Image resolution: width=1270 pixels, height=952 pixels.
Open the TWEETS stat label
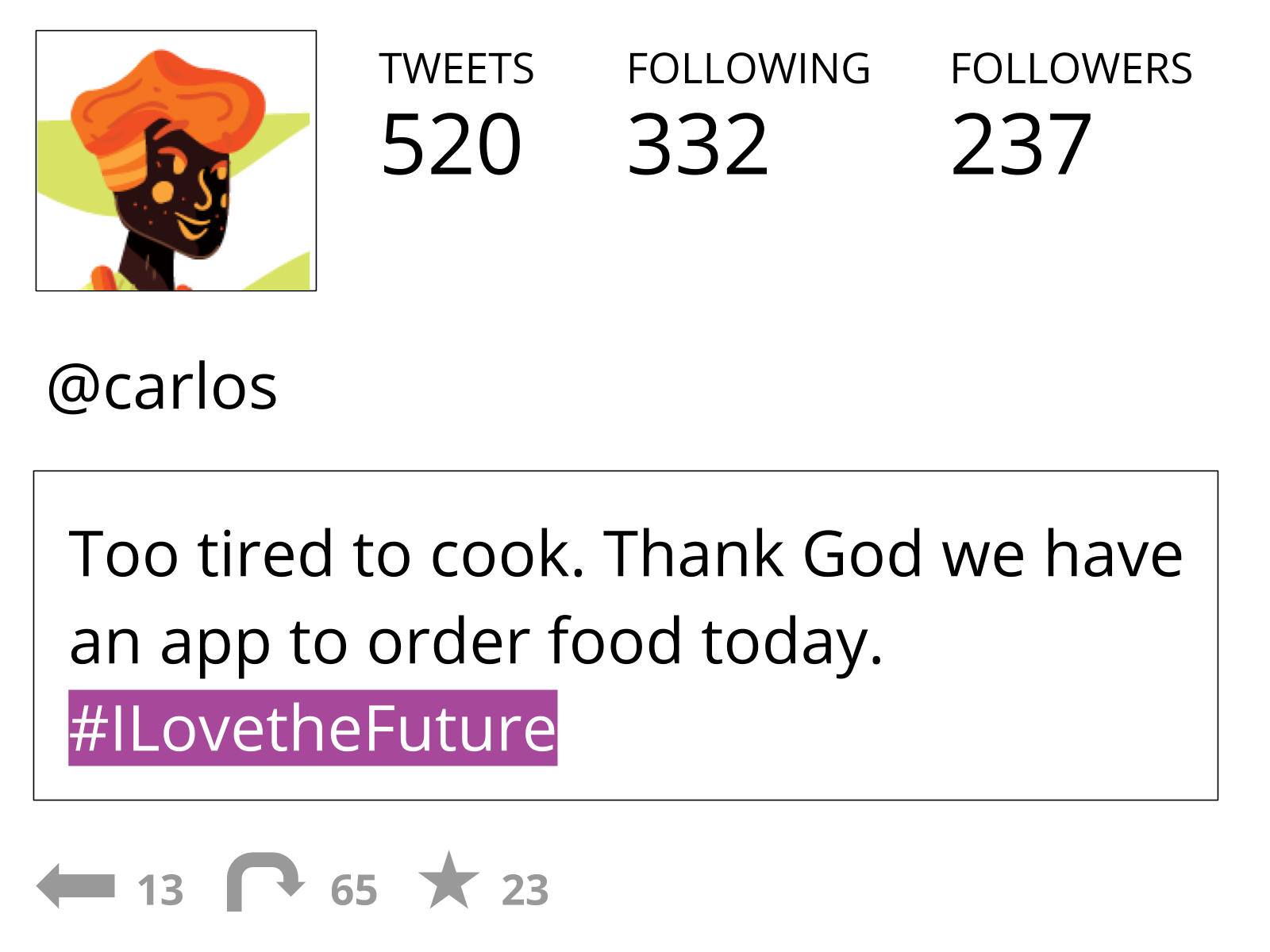coord(456,69)
